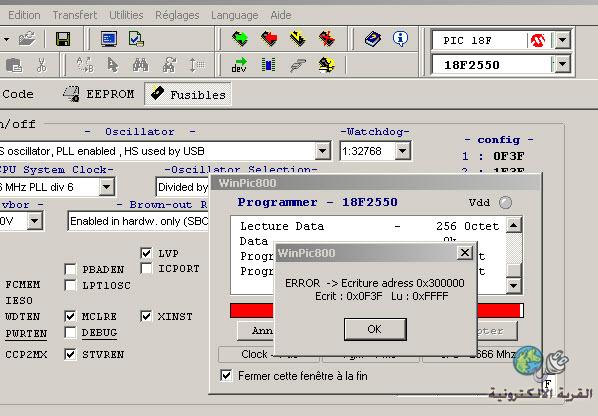Open the 18F2550 device dropdown
The image size is (598, 416).
pos(563,64)
